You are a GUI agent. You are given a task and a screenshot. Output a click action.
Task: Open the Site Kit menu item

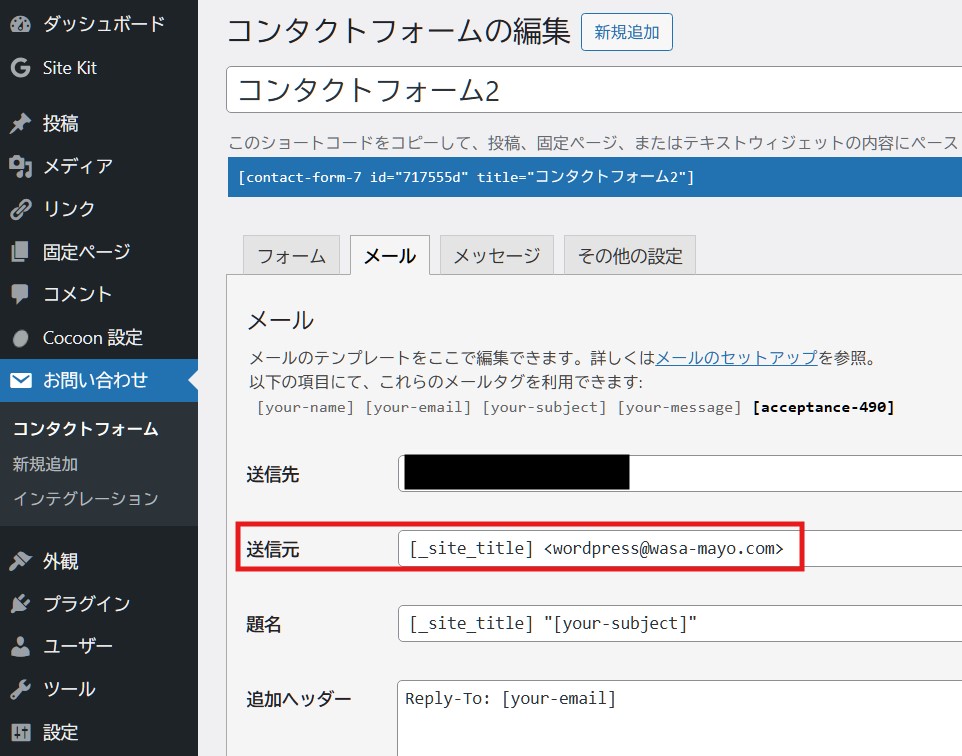(69, 68)
